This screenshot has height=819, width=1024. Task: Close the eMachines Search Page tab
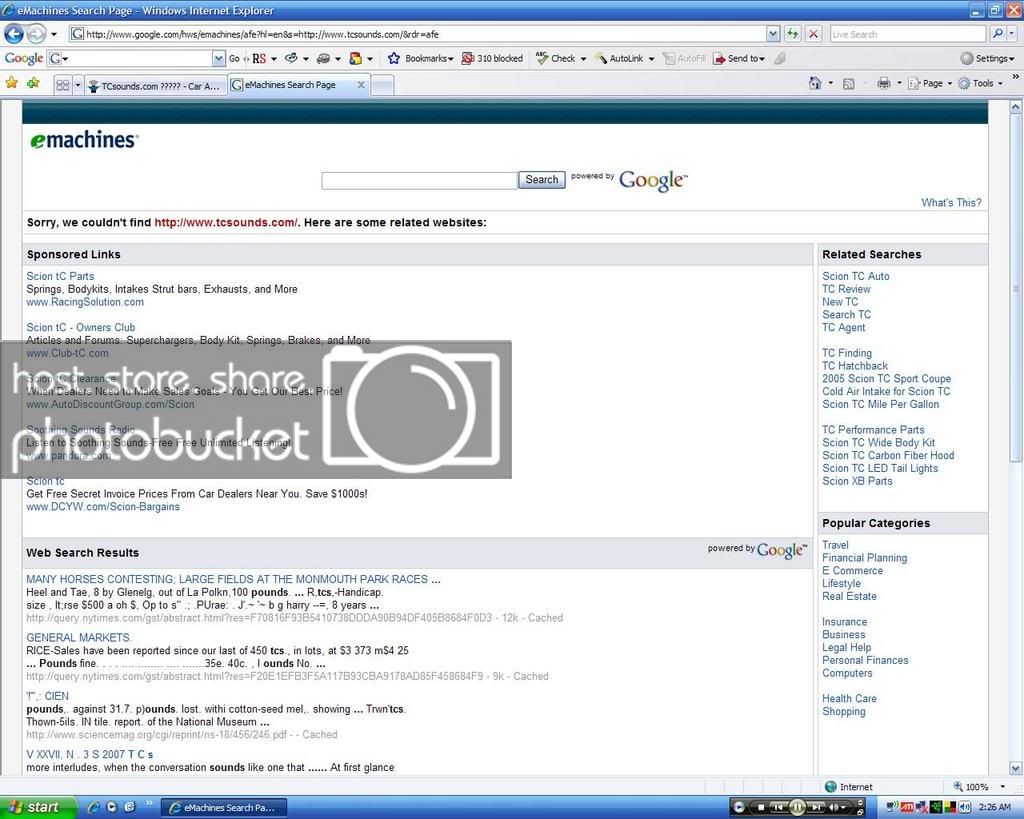(361, 85)
